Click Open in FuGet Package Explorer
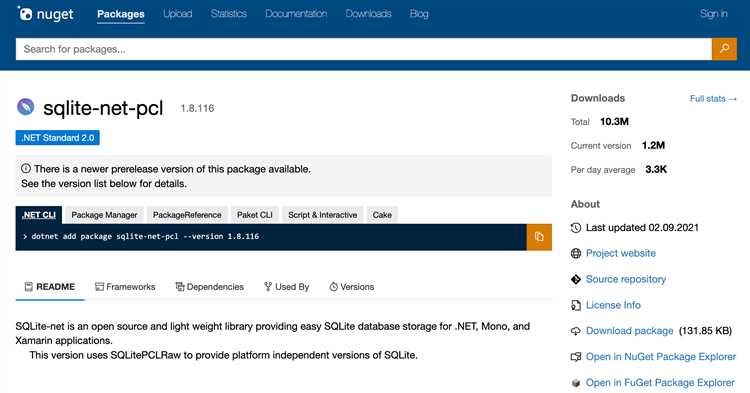Screen dimensions: 750x393 pyautogui.click(x=660, y=383)
